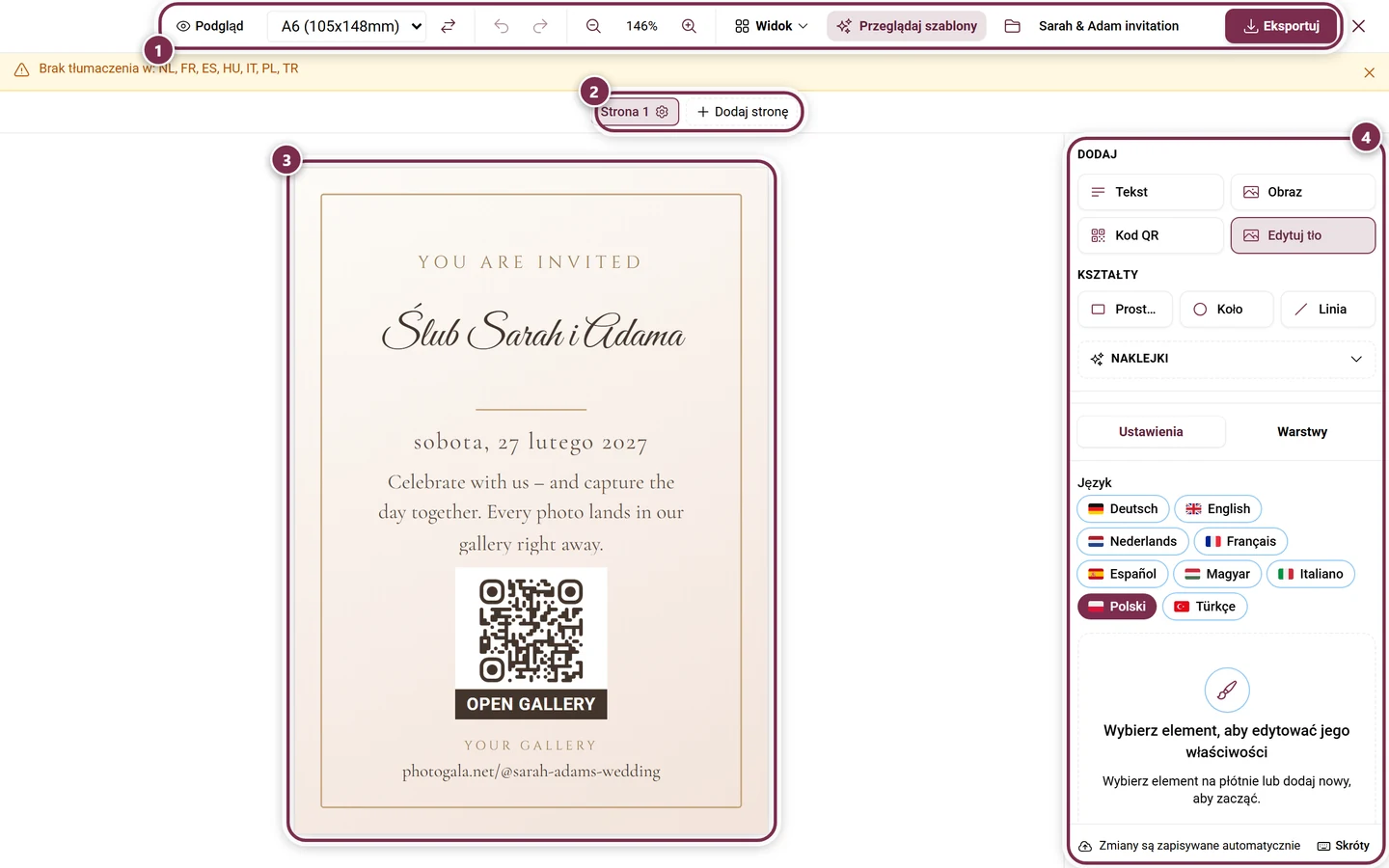Pick the Türkçe language chip
Screen dimensions: 1389x868
pyautogui.click(x=1205, y=607)
